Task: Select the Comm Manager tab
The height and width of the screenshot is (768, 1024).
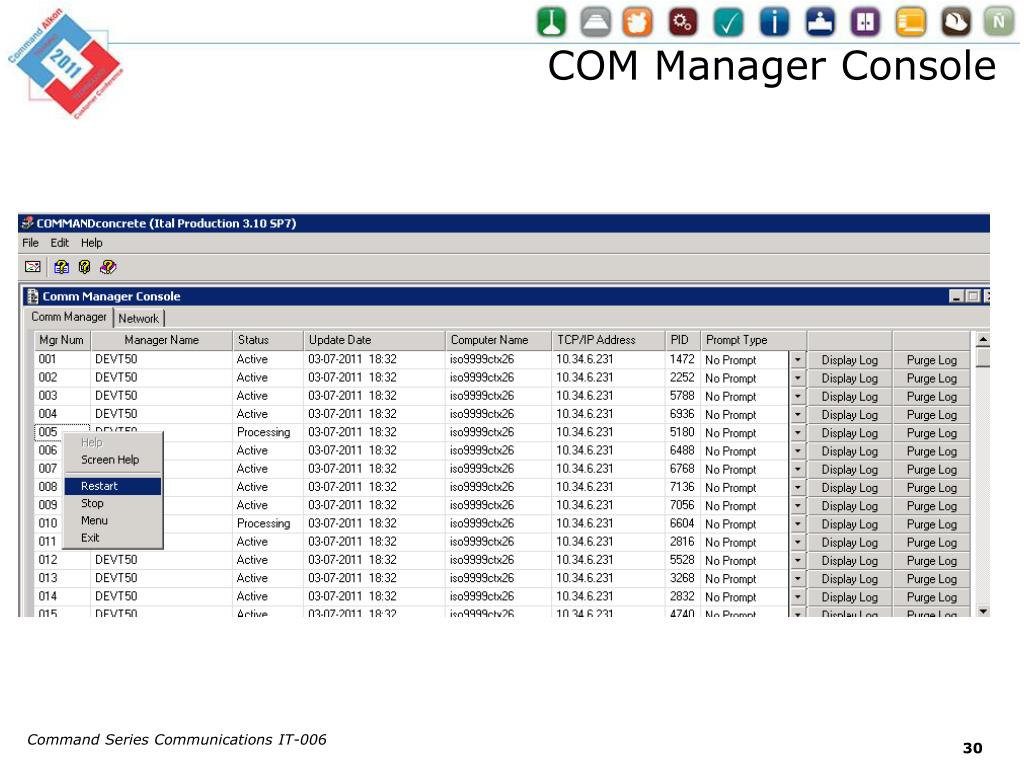Action: coord(69,317)
